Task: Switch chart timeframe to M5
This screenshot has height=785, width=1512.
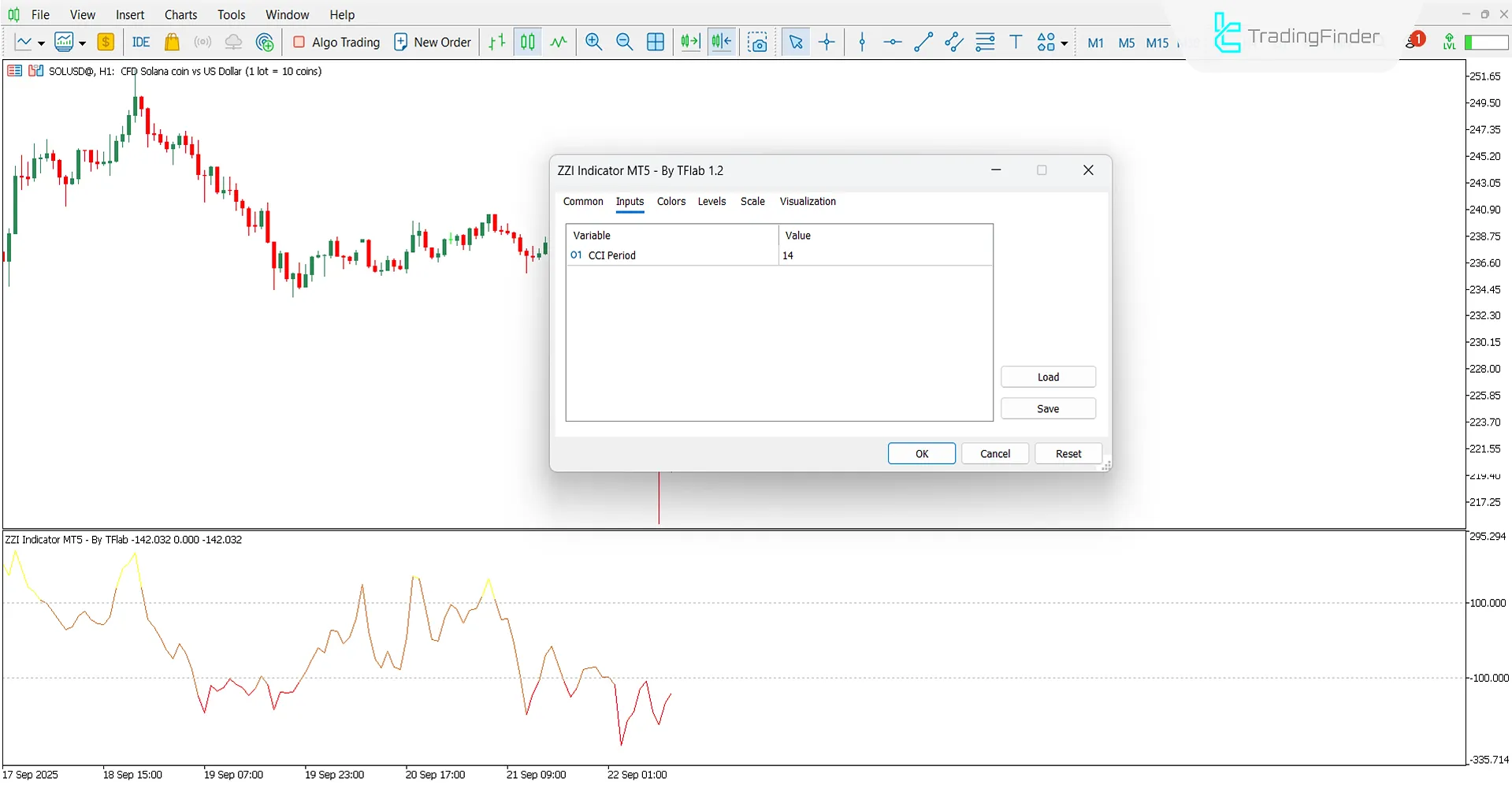Action: (1126, 43)
